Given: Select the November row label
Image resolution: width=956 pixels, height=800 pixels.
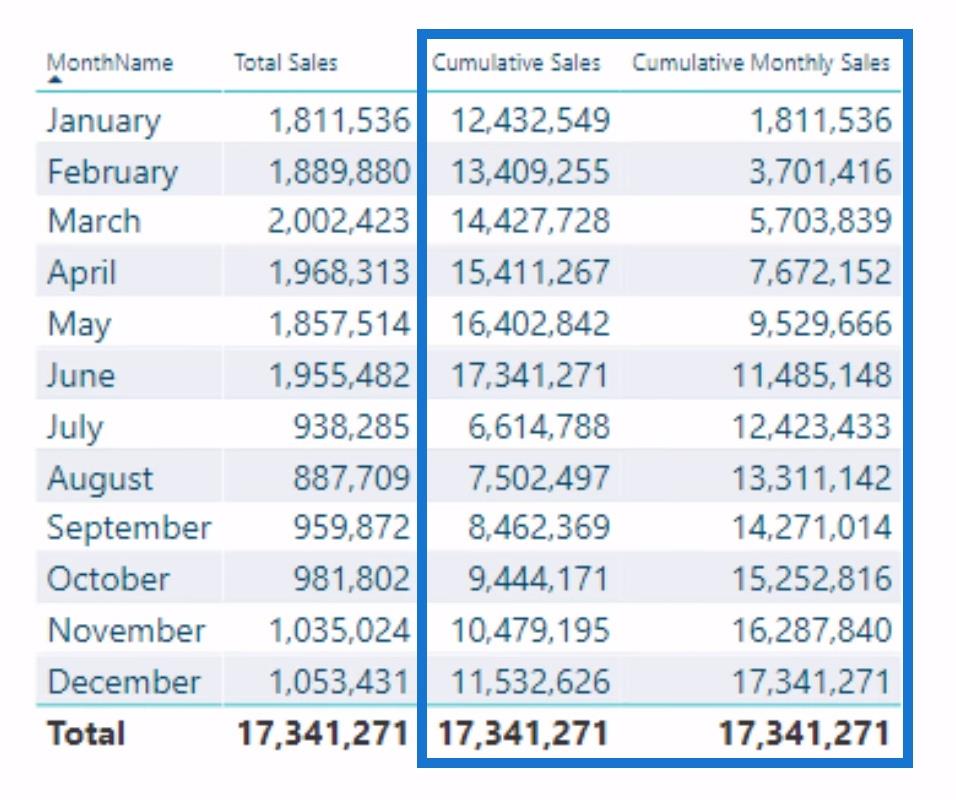Looking at the screenshot, I should 126,630.
